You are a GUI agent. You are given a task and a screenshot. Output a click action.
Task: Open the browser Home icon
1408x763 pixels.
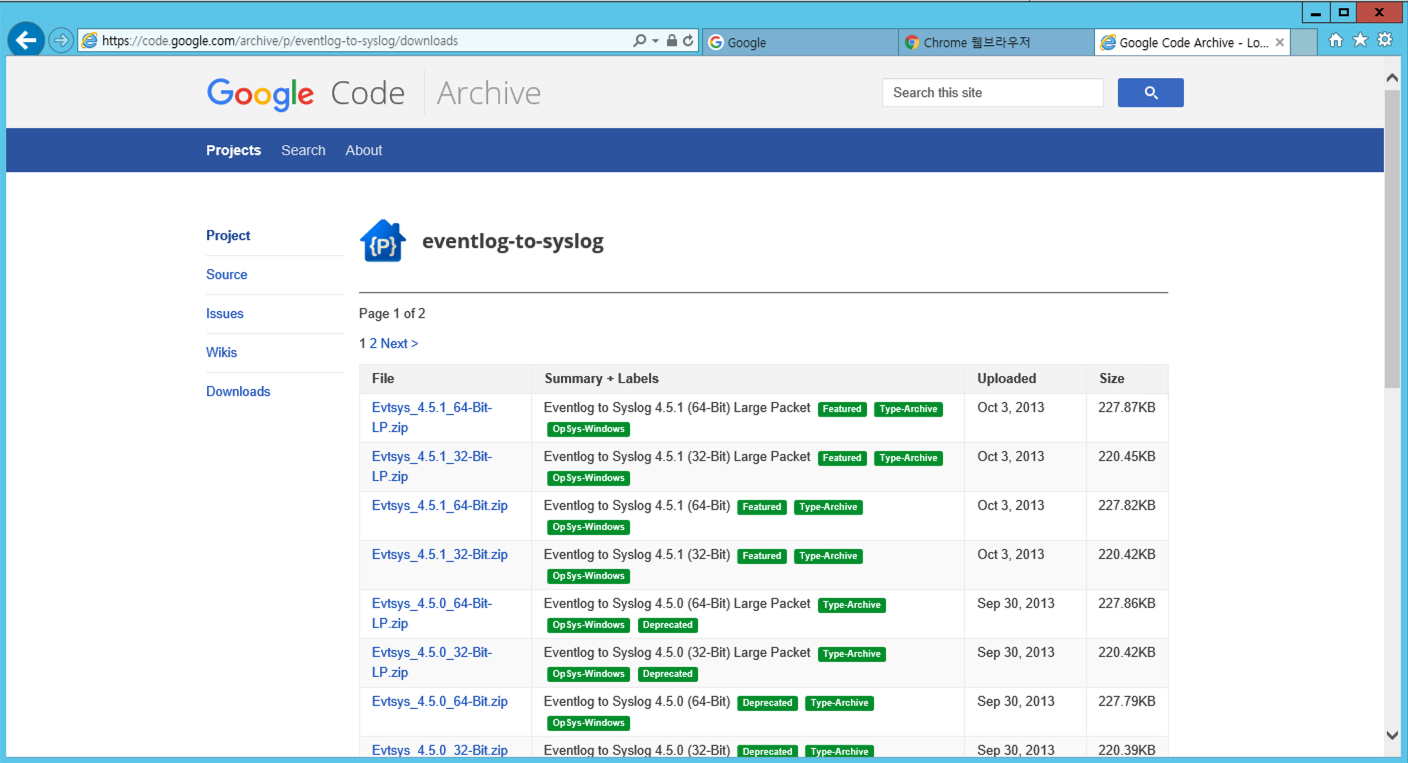[x=1335, y=40]
